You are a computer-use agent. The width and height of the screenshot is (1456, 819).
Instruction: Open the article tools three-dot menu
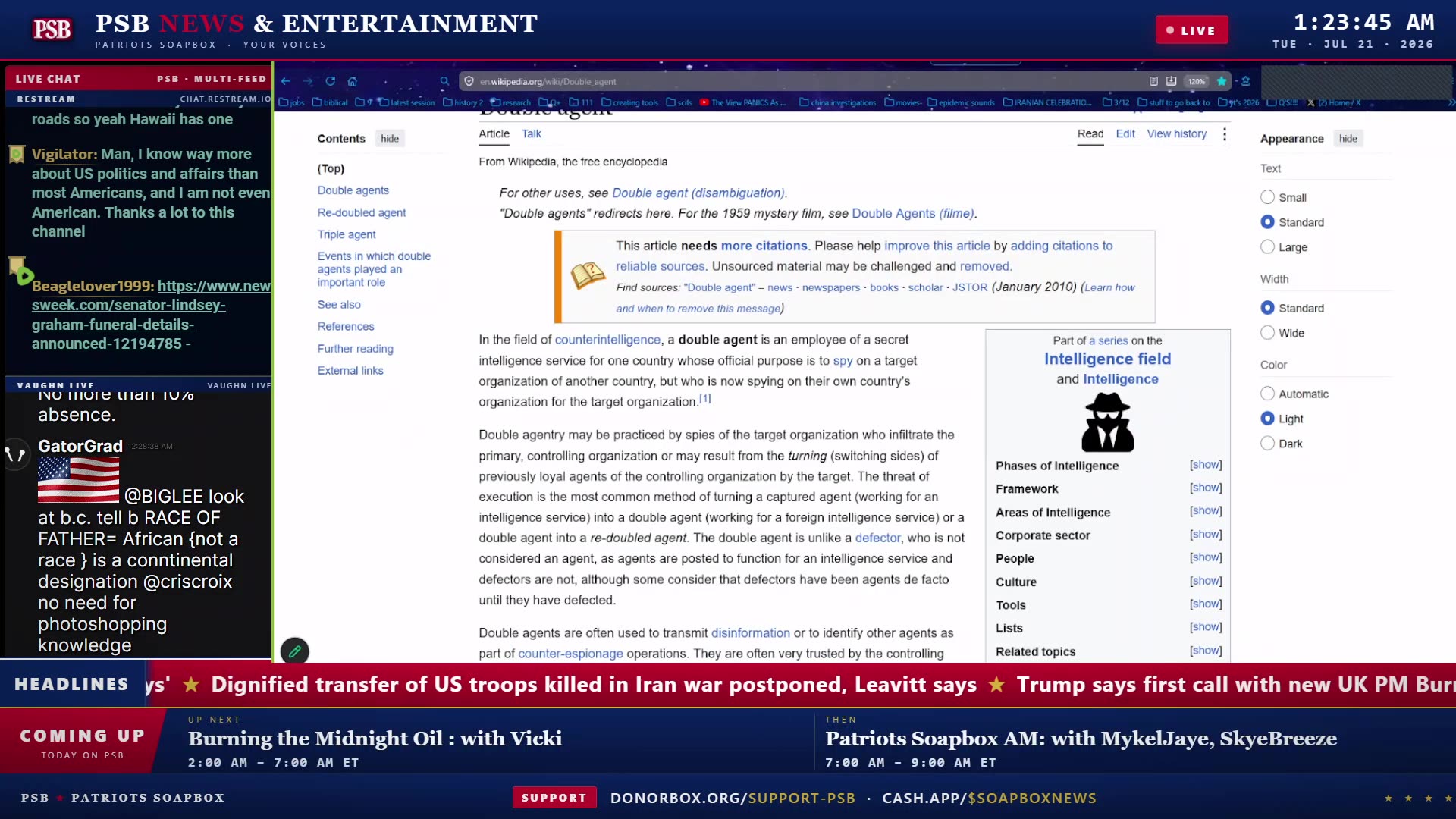(1224, 134)
